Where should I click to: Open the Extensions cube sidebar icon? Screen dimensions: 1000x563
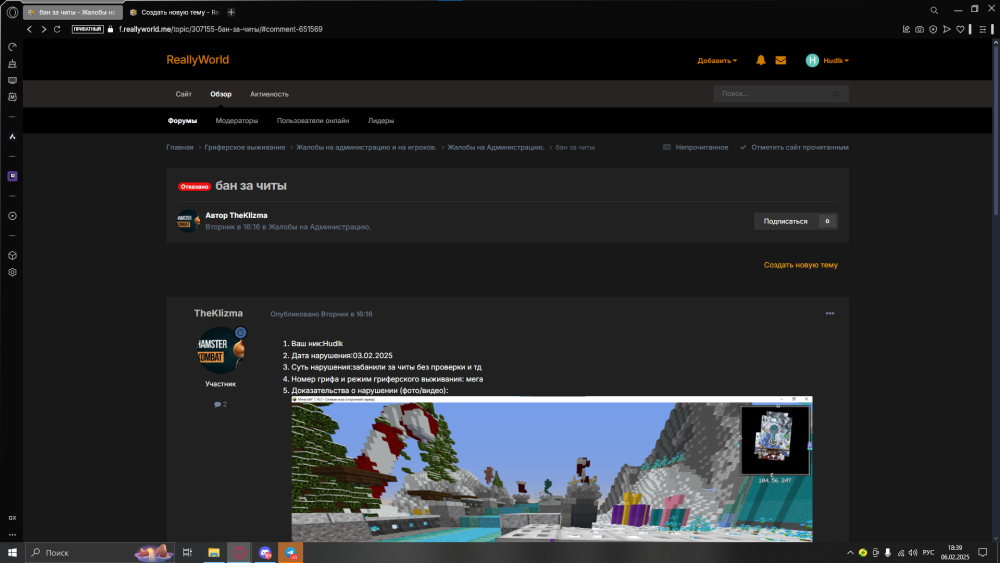coord(12,256)
